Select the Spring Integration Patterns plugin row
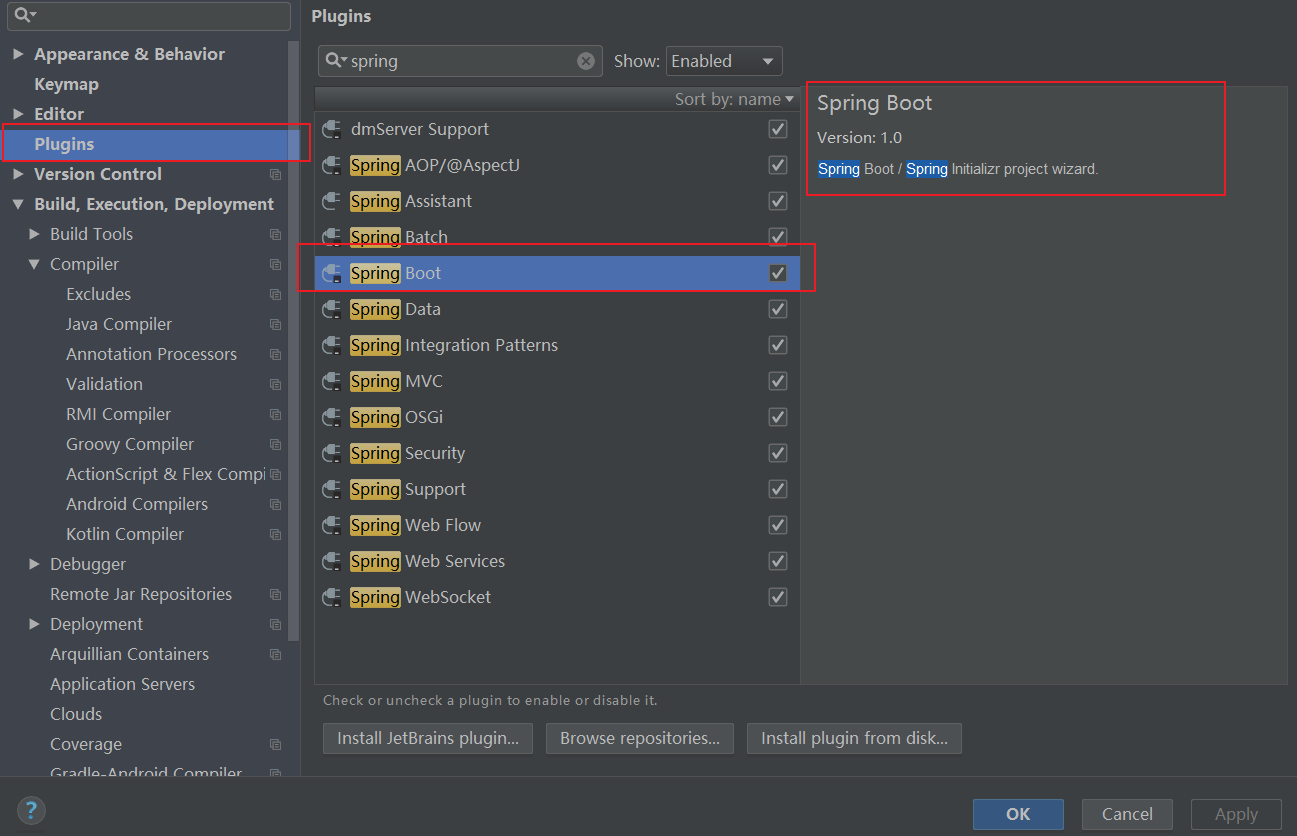 point(557,345)
